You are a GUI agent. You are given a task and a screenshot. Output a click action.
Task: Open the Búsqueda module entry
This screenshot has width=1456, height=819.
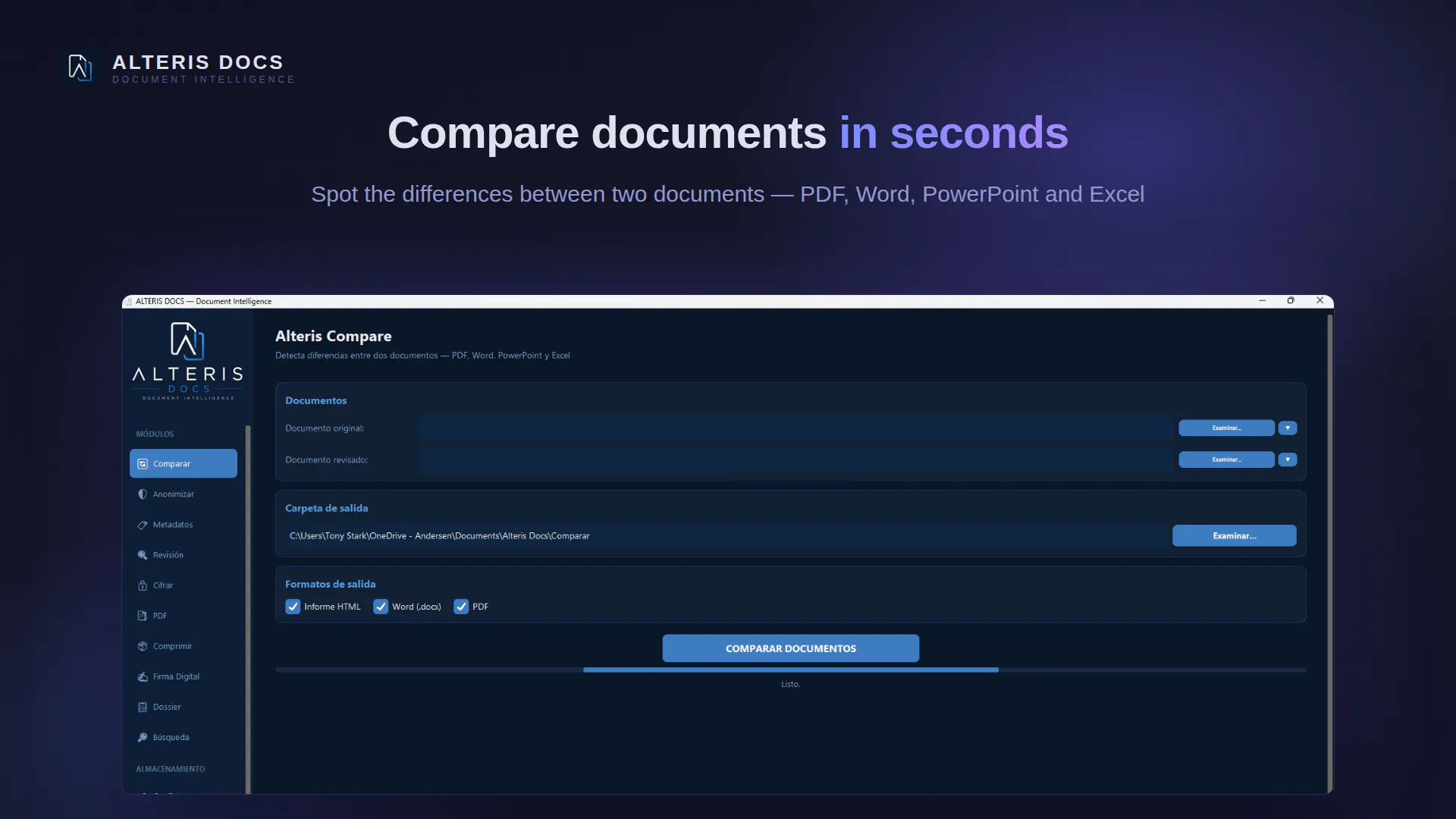[184, 737]
